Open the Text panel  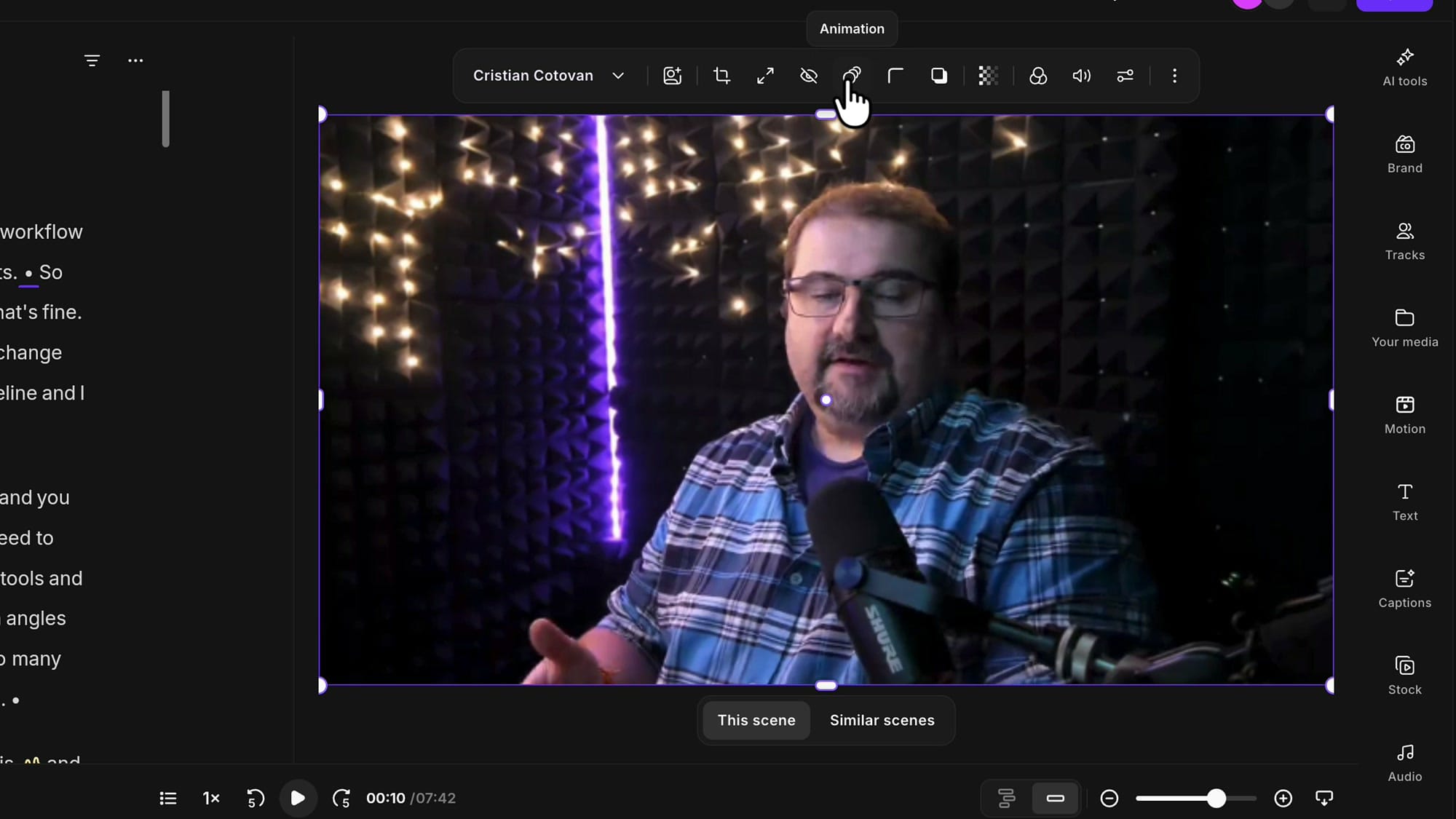pos(1404,502)
